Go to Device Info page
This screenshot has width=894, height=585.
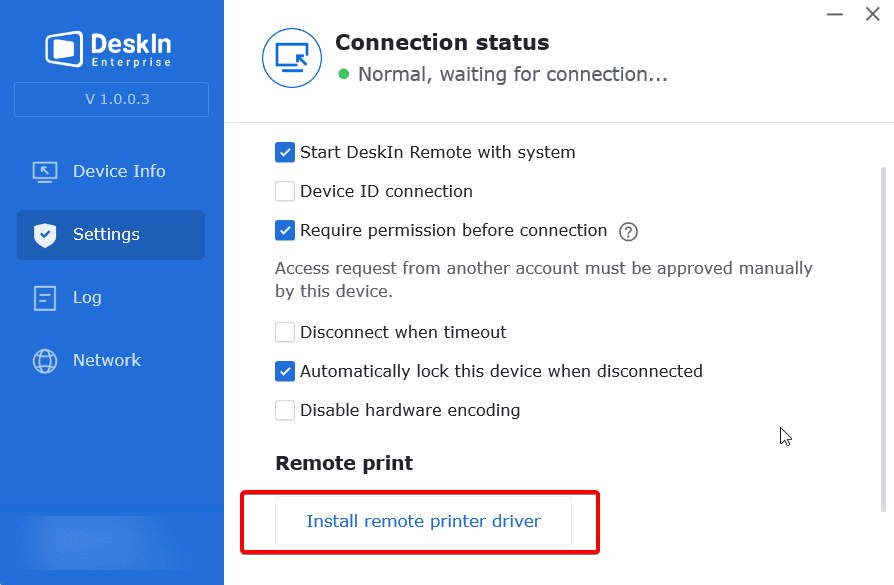[111, 172]
